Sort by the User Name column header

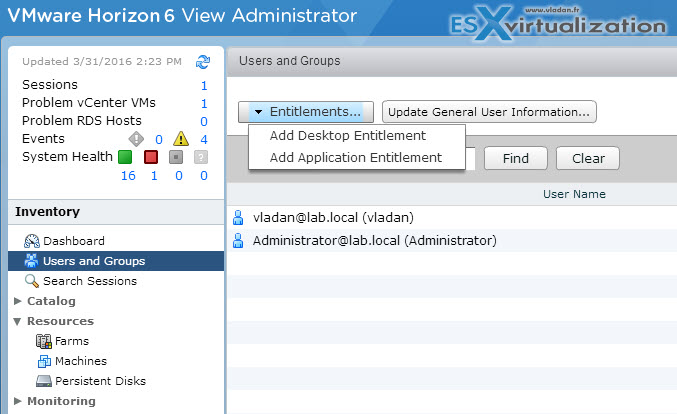(574, 194)
